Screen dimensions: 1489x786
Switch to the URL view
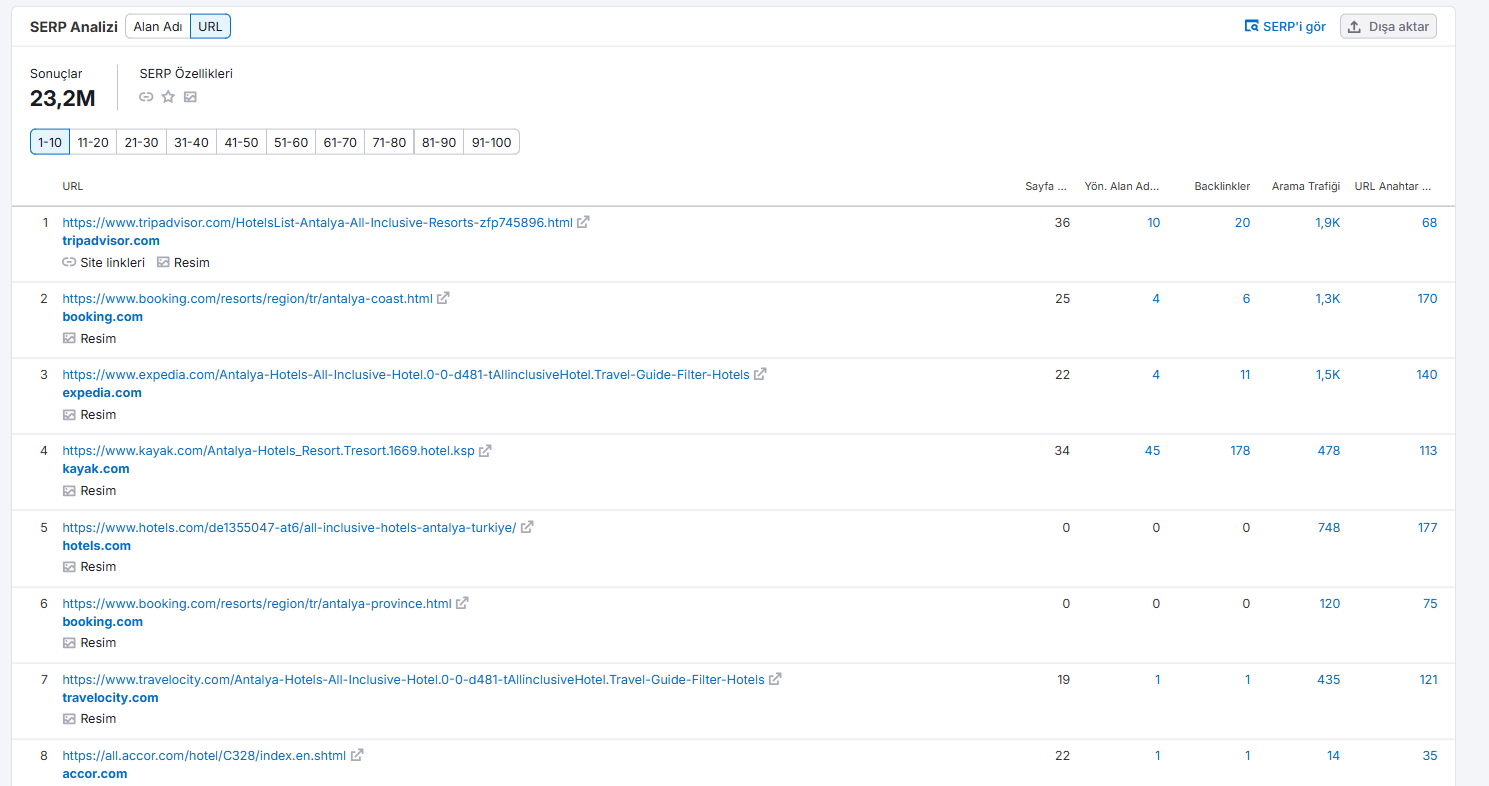point(210,27)
